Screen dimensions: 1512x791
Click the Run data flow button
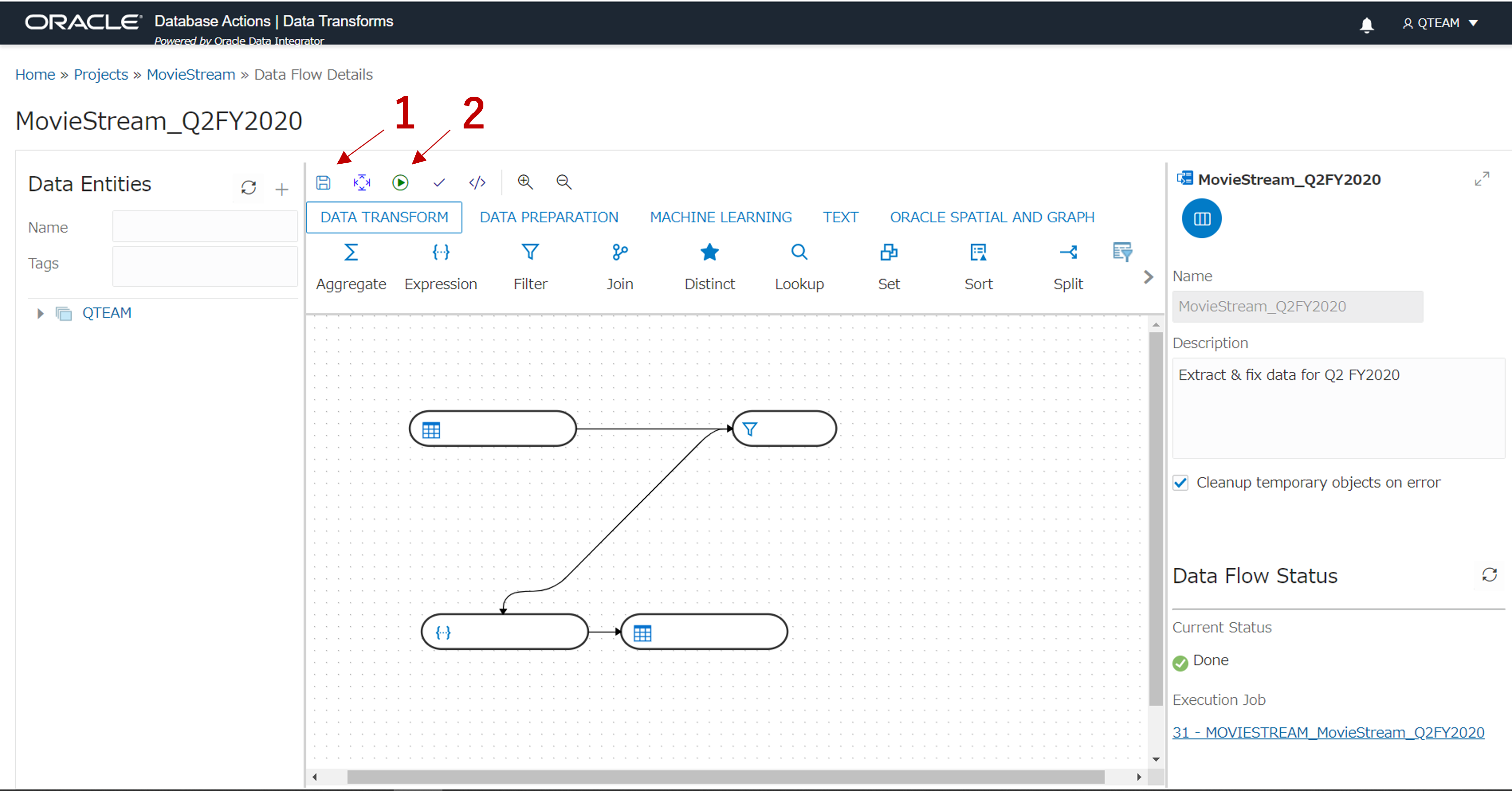pos(400,181)
